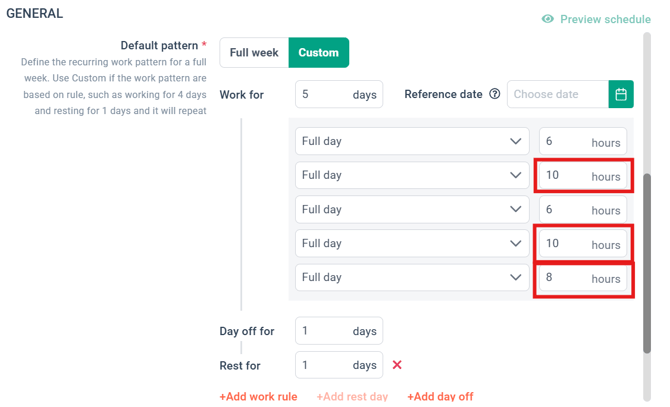Screen dimensions: 670x407
Task: Click the eye icon beside Preview schedule
Action: pos(548,19)
